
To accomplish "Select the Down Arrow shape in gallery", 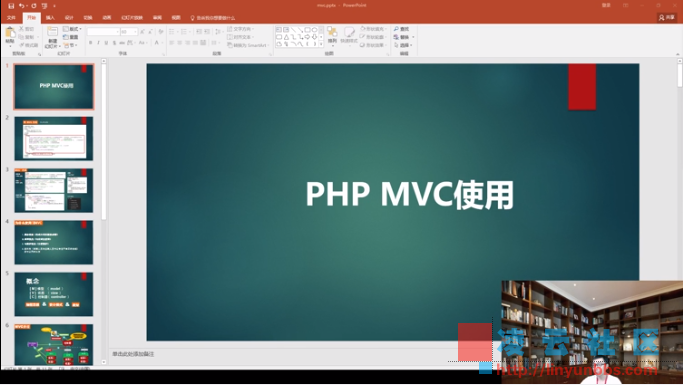I will (314, 37).
